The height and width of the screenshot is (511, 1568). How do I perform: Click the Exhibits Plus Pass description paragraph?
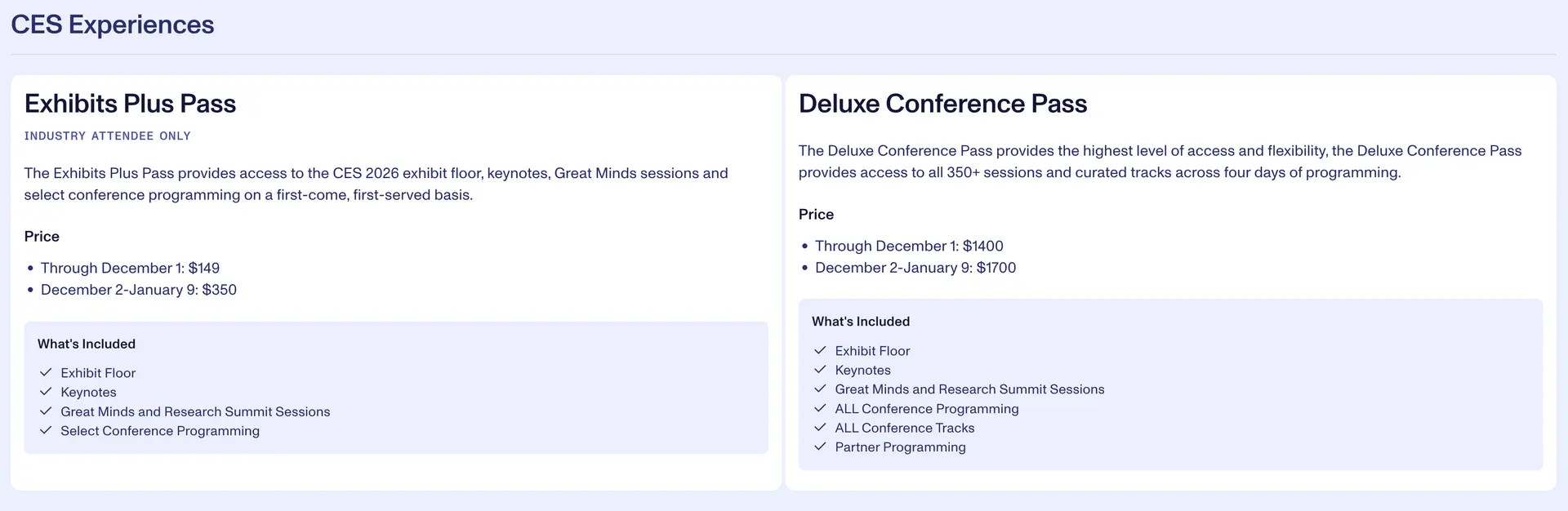click(x=376, y=184)
